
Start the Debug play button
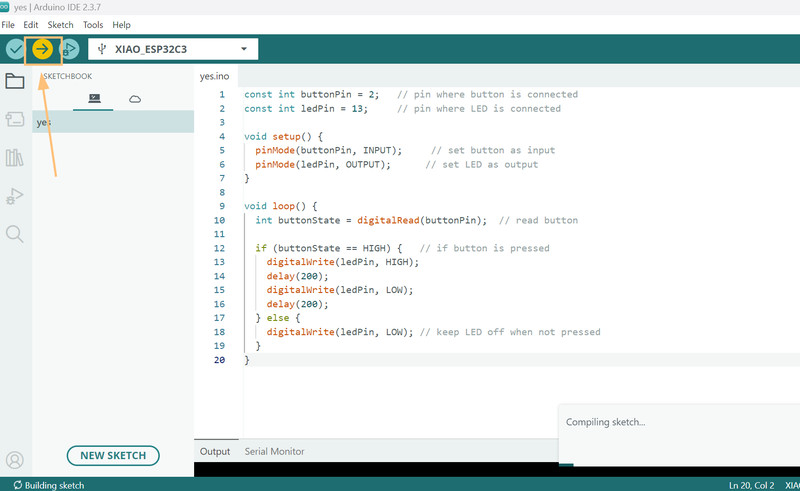[x=69, y=50]
